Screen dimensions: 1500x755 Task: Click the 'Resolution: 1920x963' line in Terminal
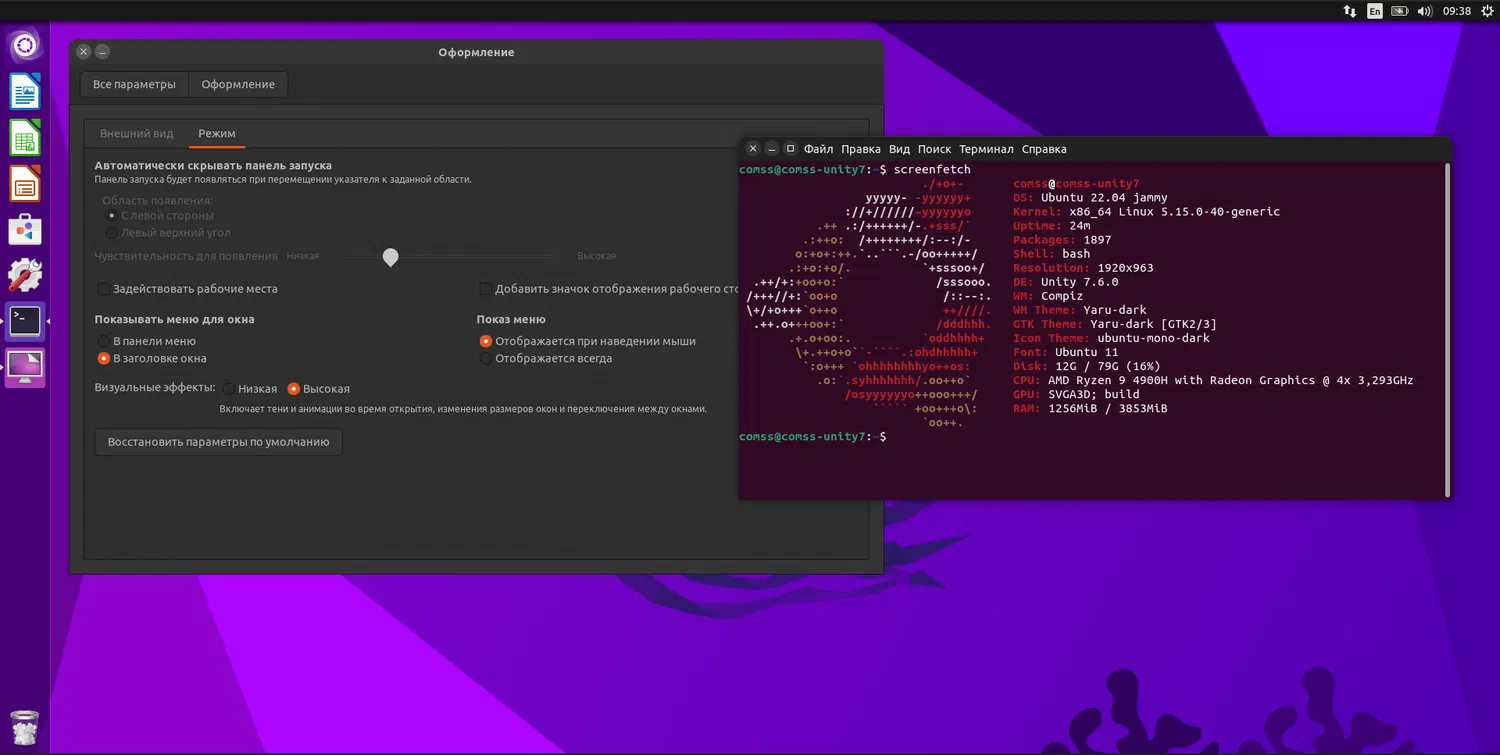[x=1083, y=268]
